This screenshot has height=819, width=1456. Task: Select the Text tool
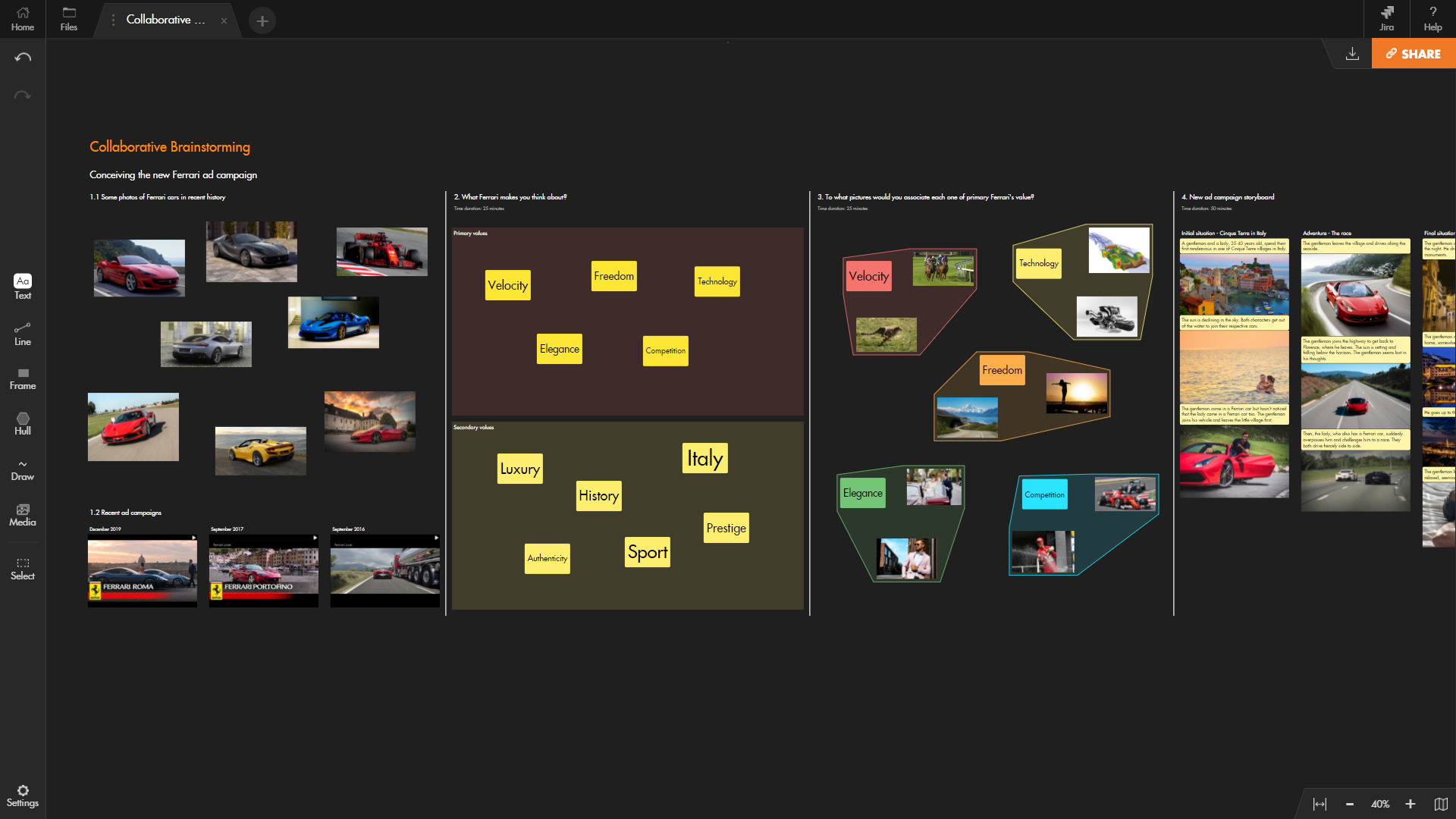click(x=23, y=286)
